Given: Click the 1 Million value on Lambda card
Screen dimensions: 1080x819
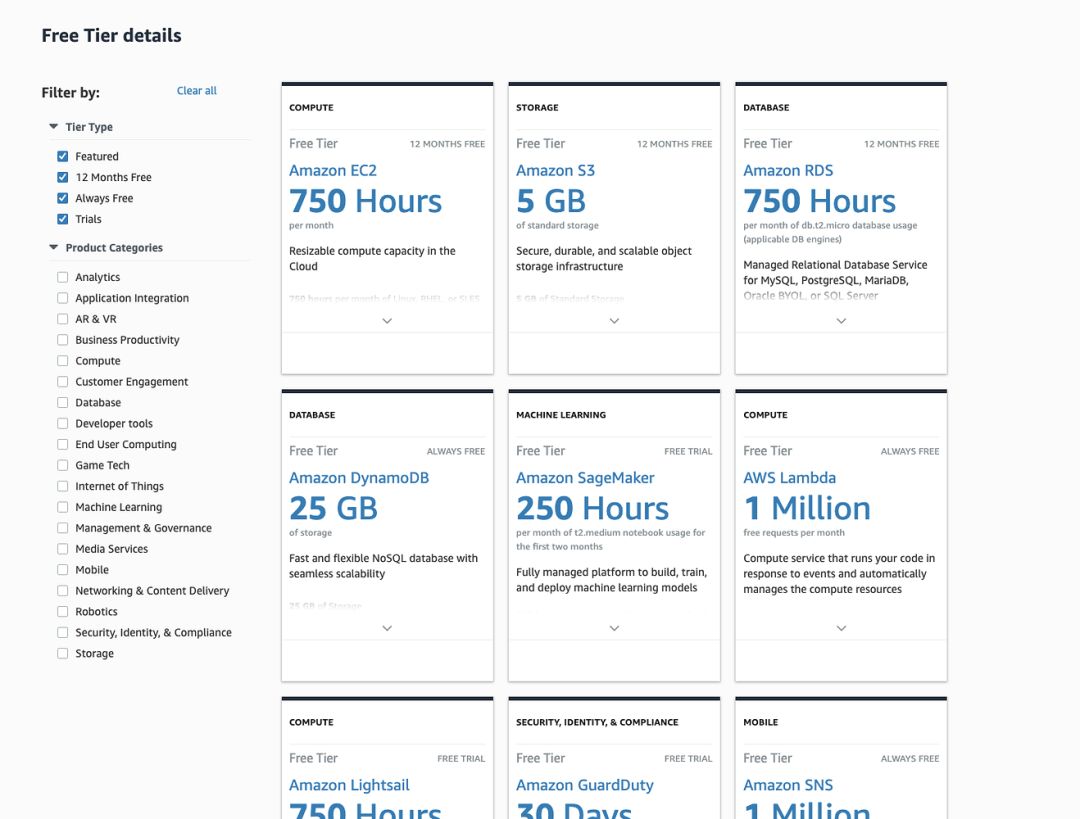Looking at the screenshot, I should point(807,508).
